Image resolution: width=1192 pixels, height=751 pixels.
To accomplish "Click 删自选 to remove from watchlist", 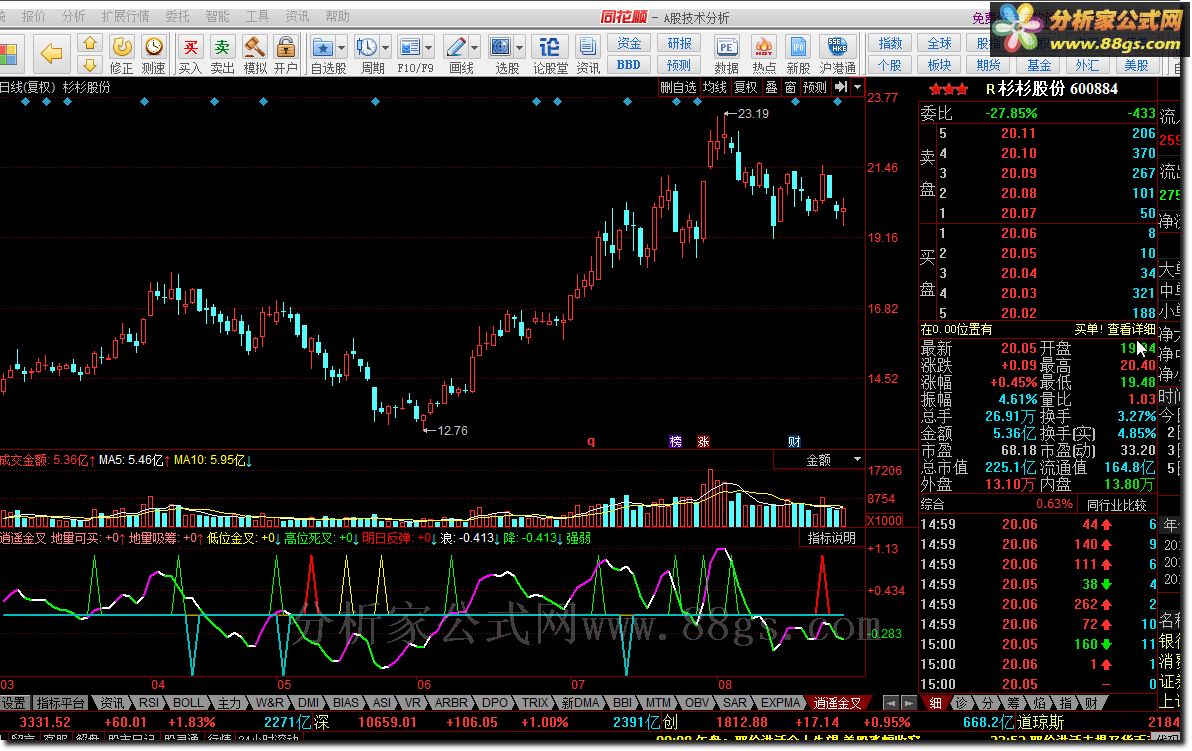I will pos(678,87).
